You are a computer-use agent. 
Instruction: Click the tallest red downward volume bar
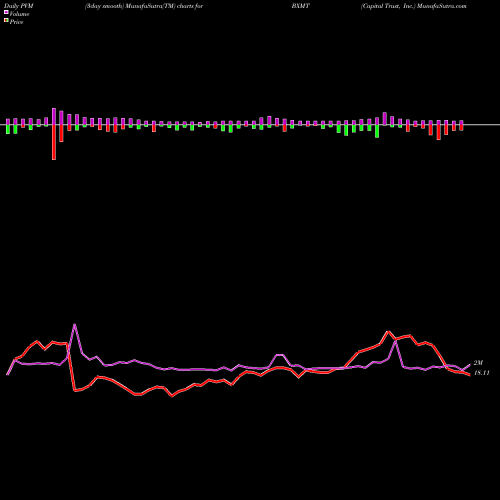point(54,142)
